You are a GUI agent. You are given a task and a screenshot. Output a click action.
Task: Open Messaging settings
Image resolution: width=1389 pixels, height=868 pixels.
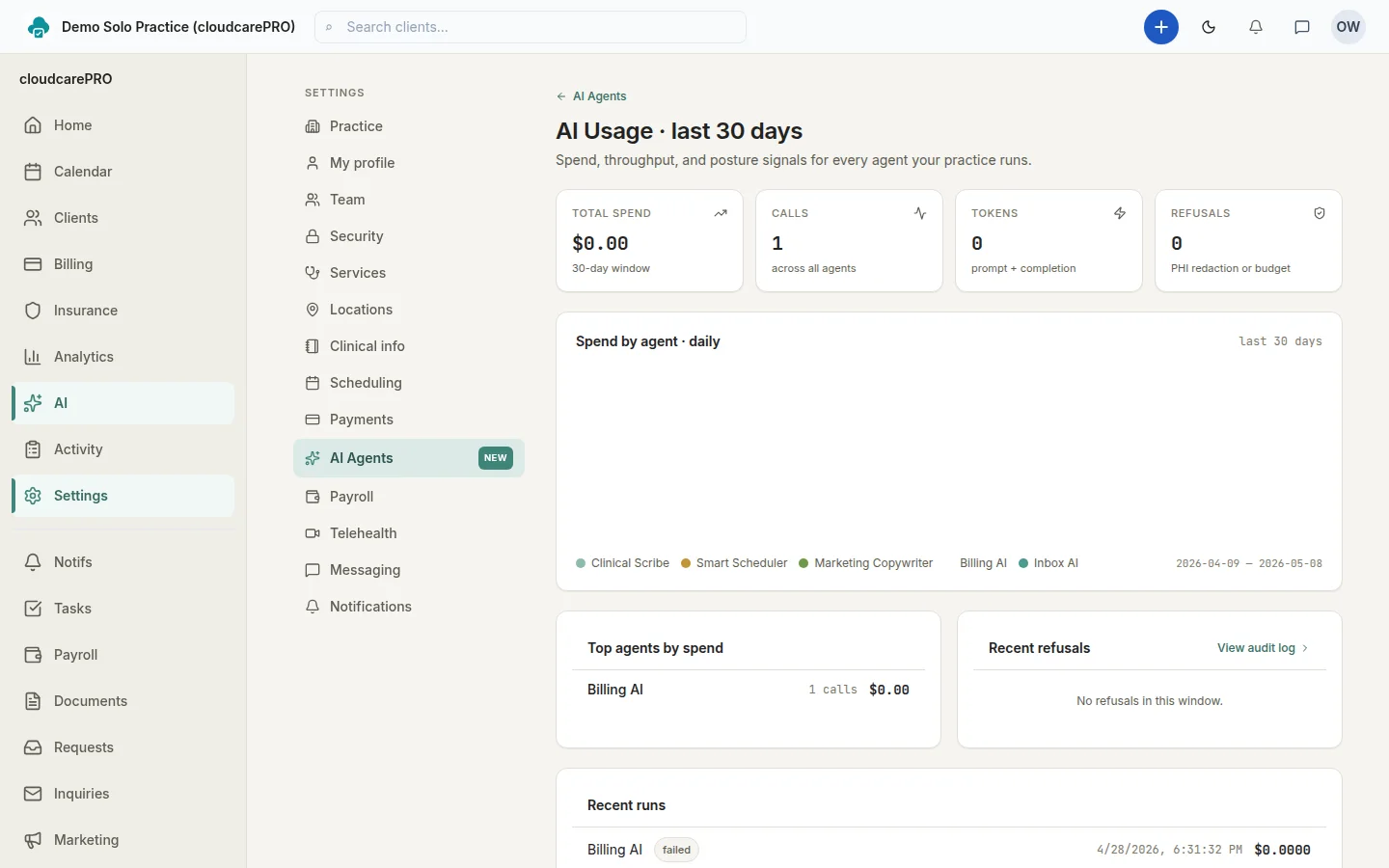tap(409, 570)
